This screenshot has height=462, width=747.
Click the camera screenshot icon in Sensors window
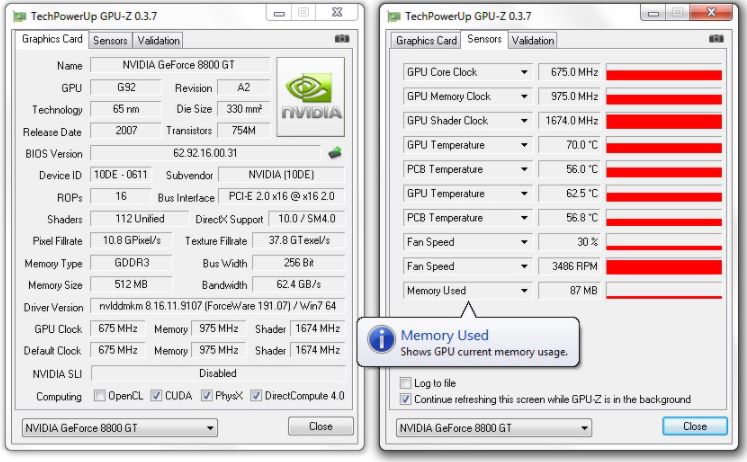pyautogui.click(x=716, y=39)
